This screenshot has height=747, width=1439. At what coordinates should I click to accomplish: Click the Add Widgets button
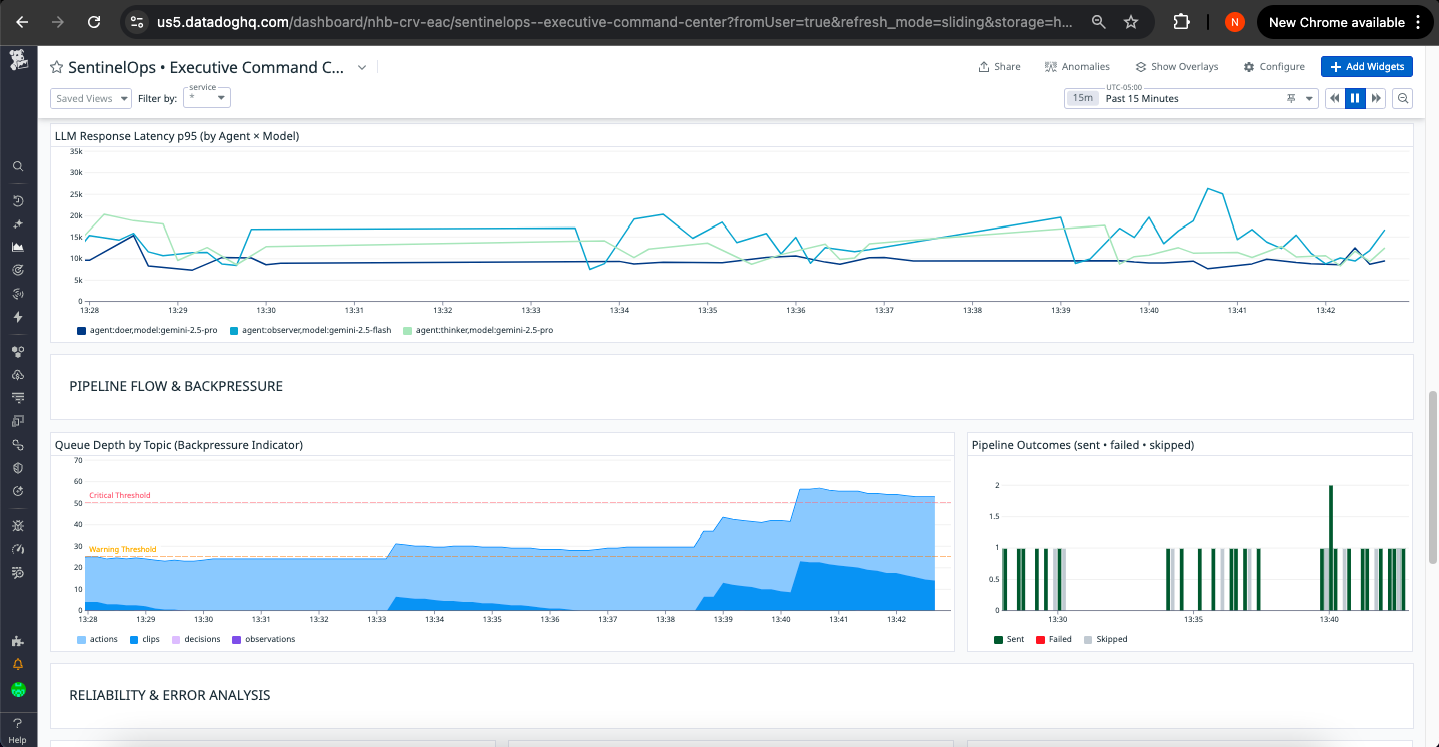(1367, 67)
